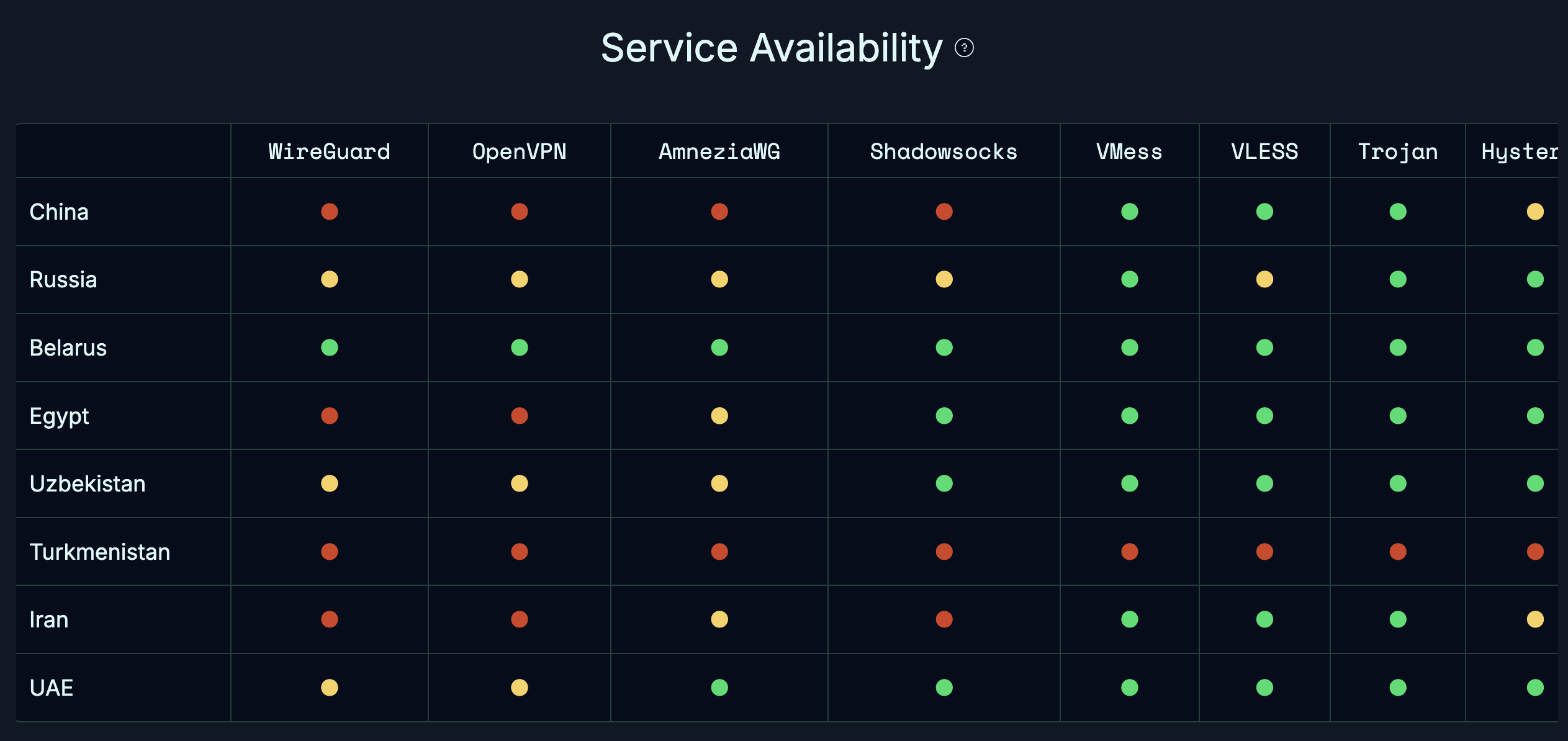Select the Iran row label
The image size is (1568, 741).
[49, 619]
